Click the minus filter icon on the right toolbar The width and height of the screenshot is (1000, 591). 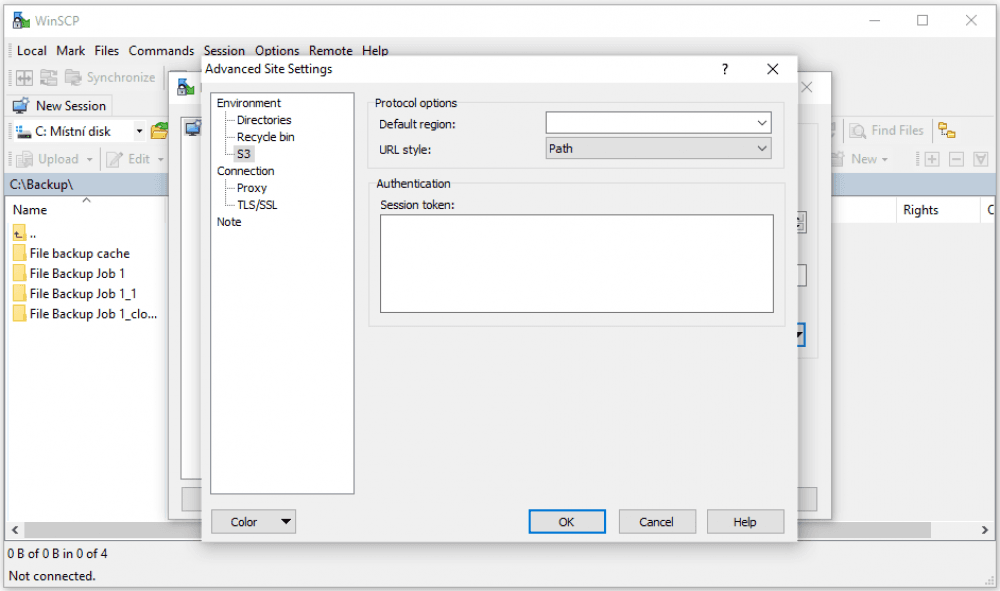[x=956, y=158]
